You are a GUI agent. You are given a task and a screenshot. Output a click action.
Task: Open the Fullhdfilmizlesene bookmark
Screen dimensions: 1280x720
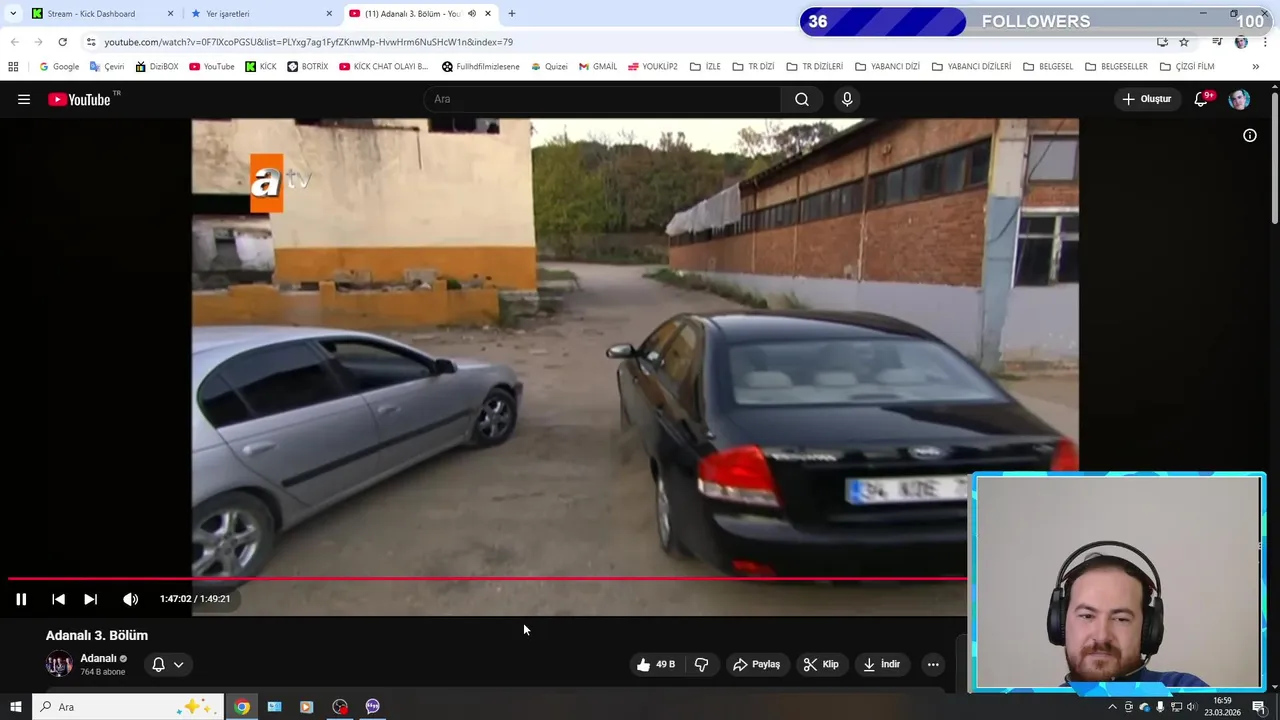481,67
